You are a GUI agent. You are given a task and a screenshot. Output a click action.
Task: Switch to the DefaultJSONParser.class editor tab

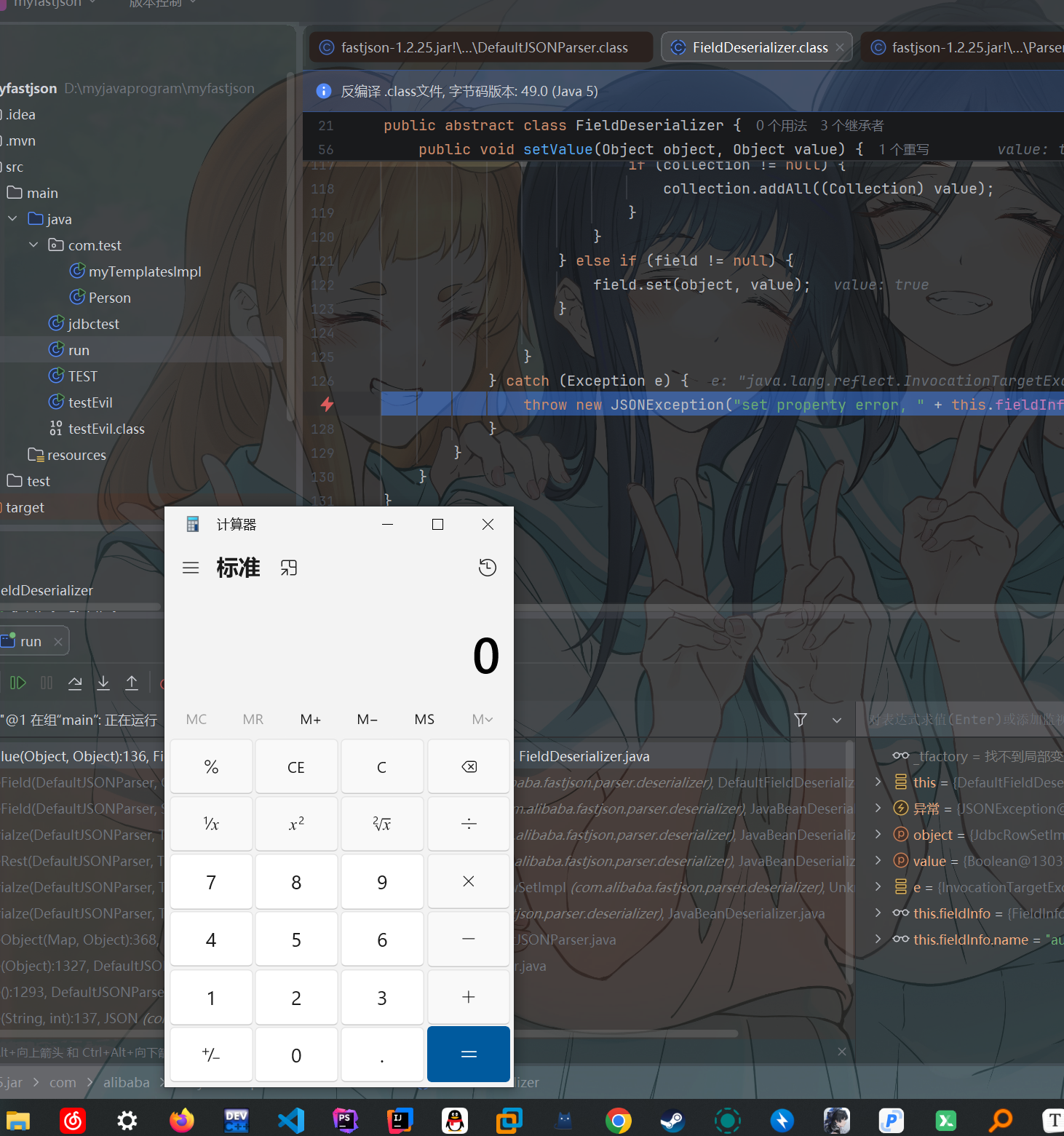tap(481, 47)
